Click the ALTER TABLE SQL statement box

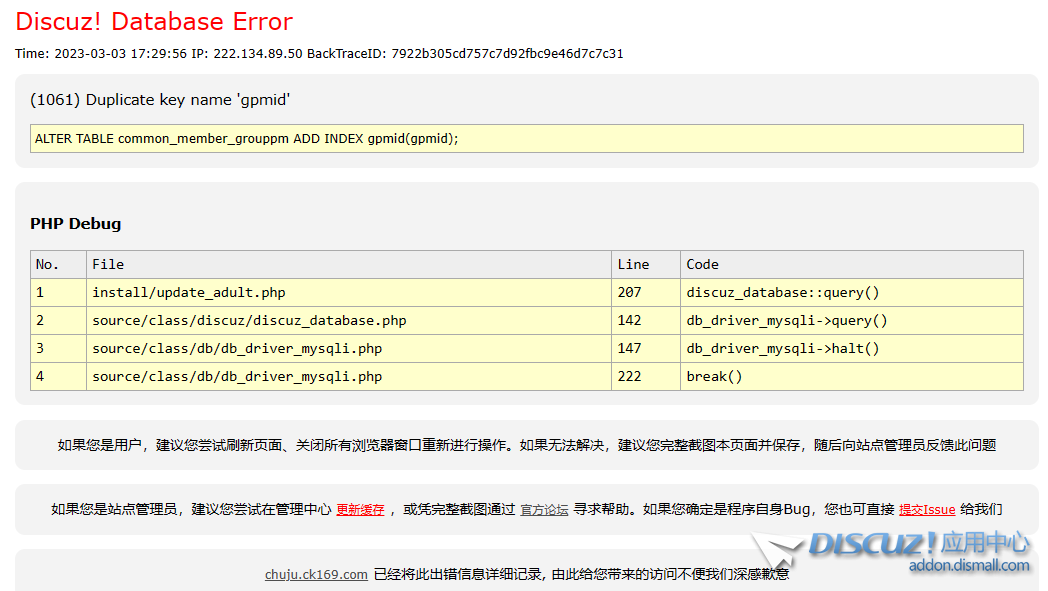tap(526, 139)
